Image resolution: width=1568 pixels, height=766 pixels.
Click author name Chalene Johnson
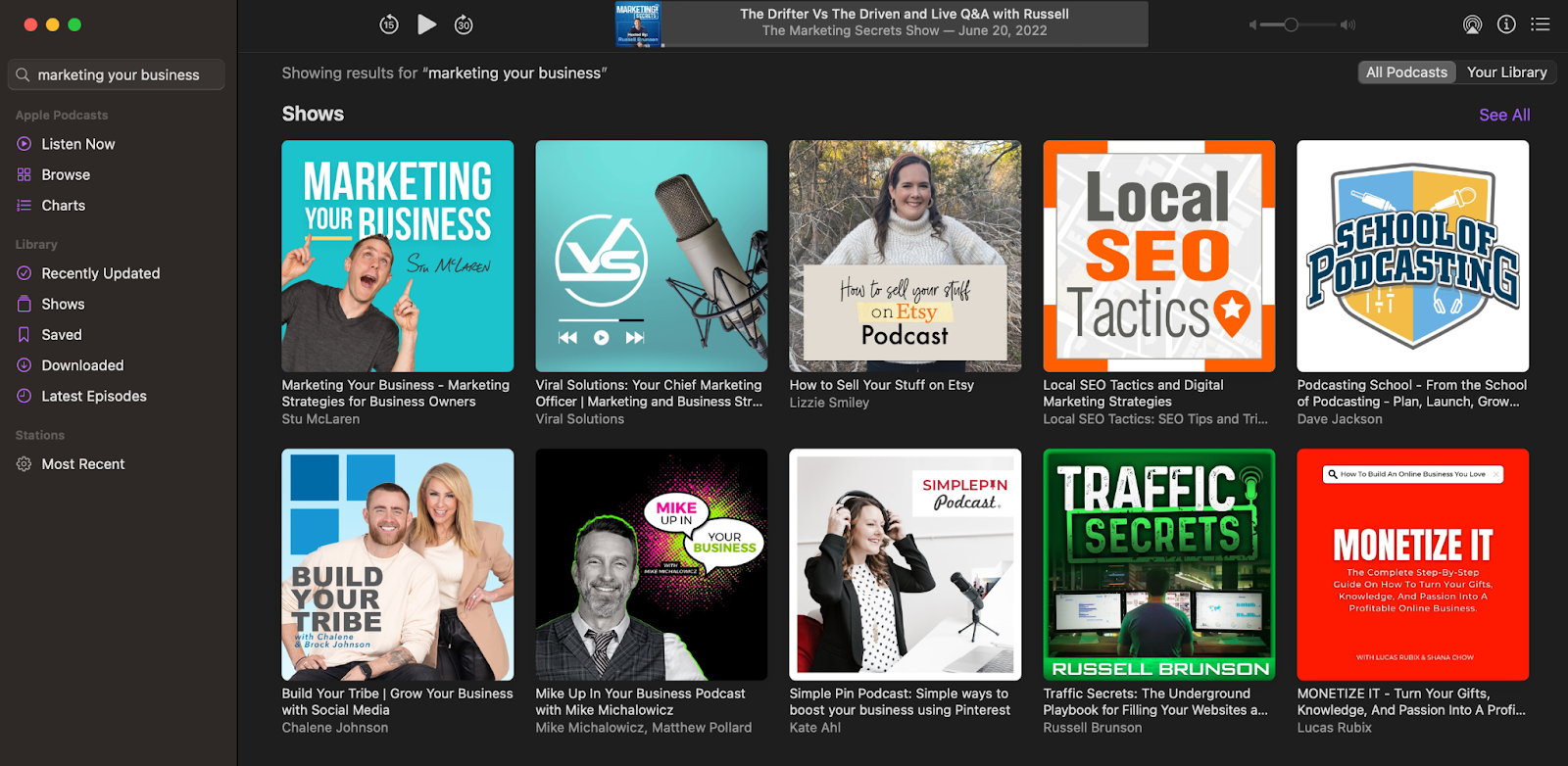click(x=335, y=728)
